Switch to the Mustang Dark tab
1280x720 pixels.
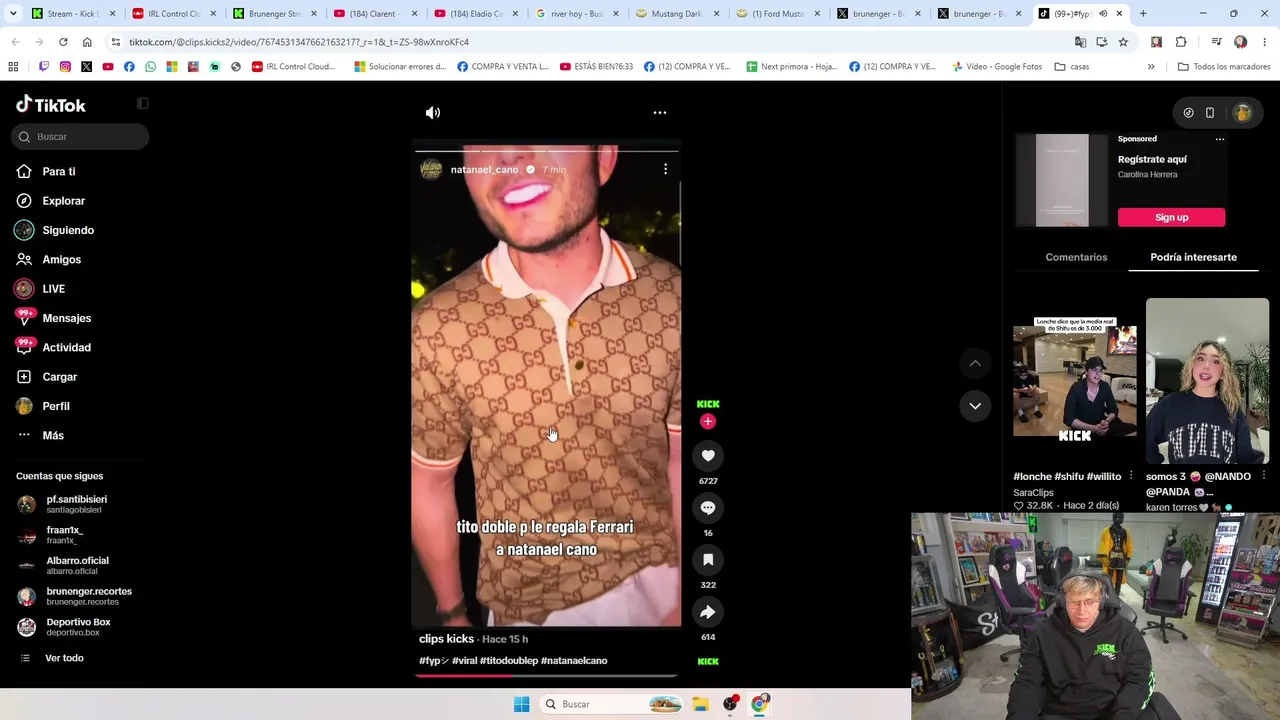(677, 14)
